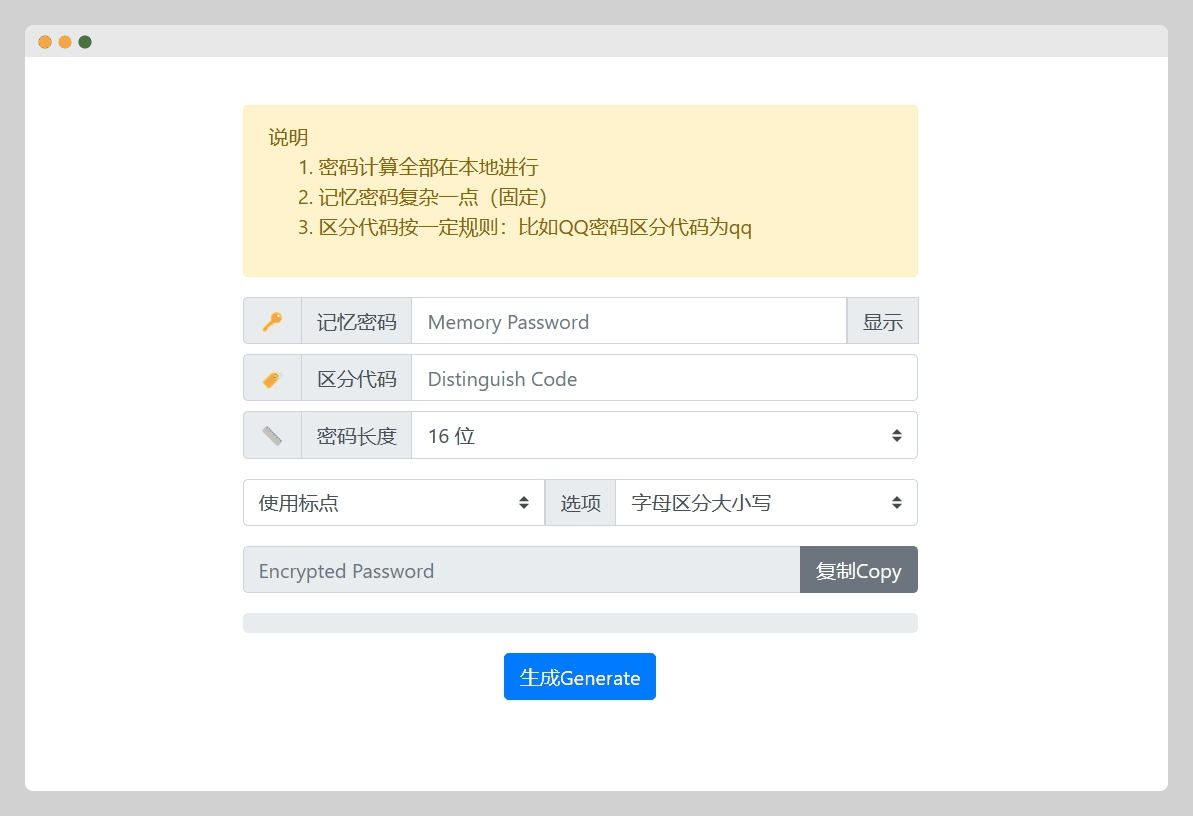The width and height of the screenshot is (1193, 816).
Task: Click the tag icon beside 区分代码
Action: 272,378
